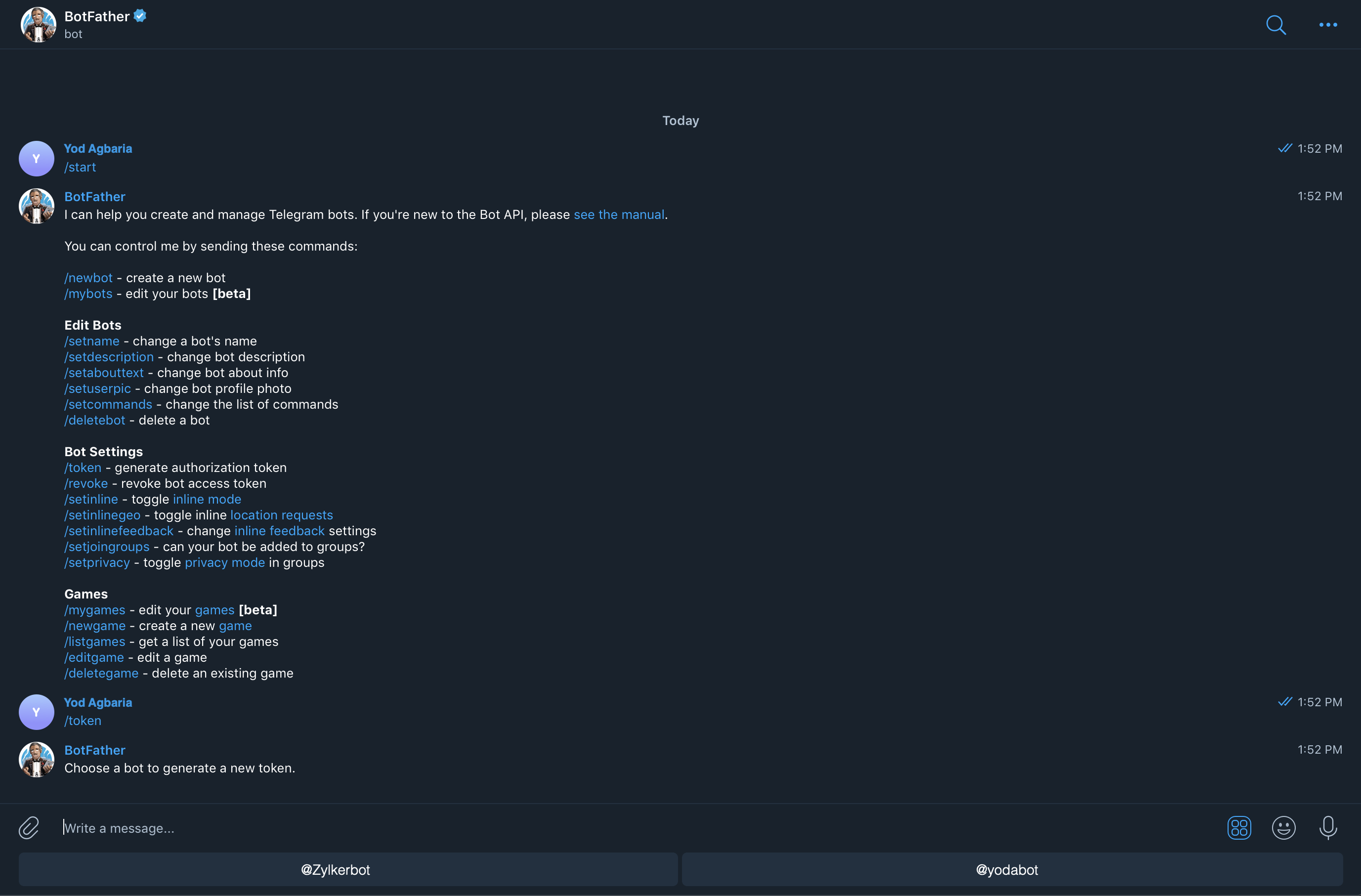Screen dimensions: 1361x896
Task: Open 'game' link in /newgame line
Action: [236, 626]
